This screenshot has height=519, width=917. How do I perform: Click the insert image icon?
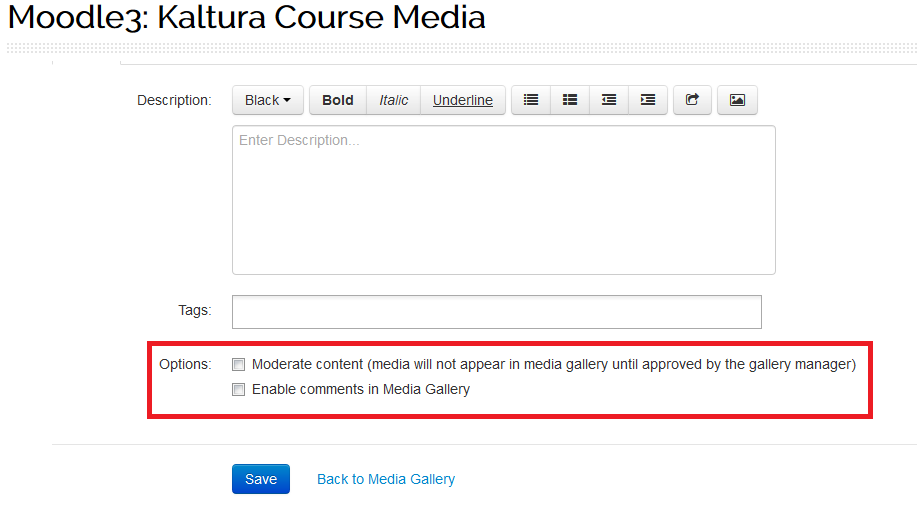(x=737, y=100)
